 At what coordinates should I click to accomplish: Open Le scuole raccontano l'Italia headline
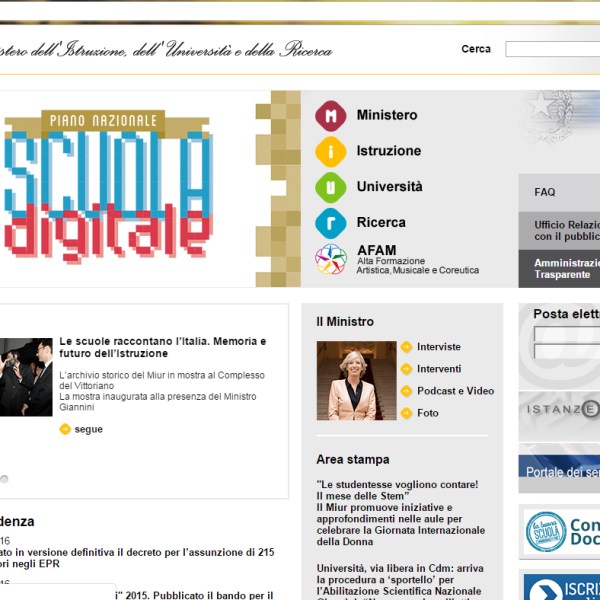coord(163,347)
